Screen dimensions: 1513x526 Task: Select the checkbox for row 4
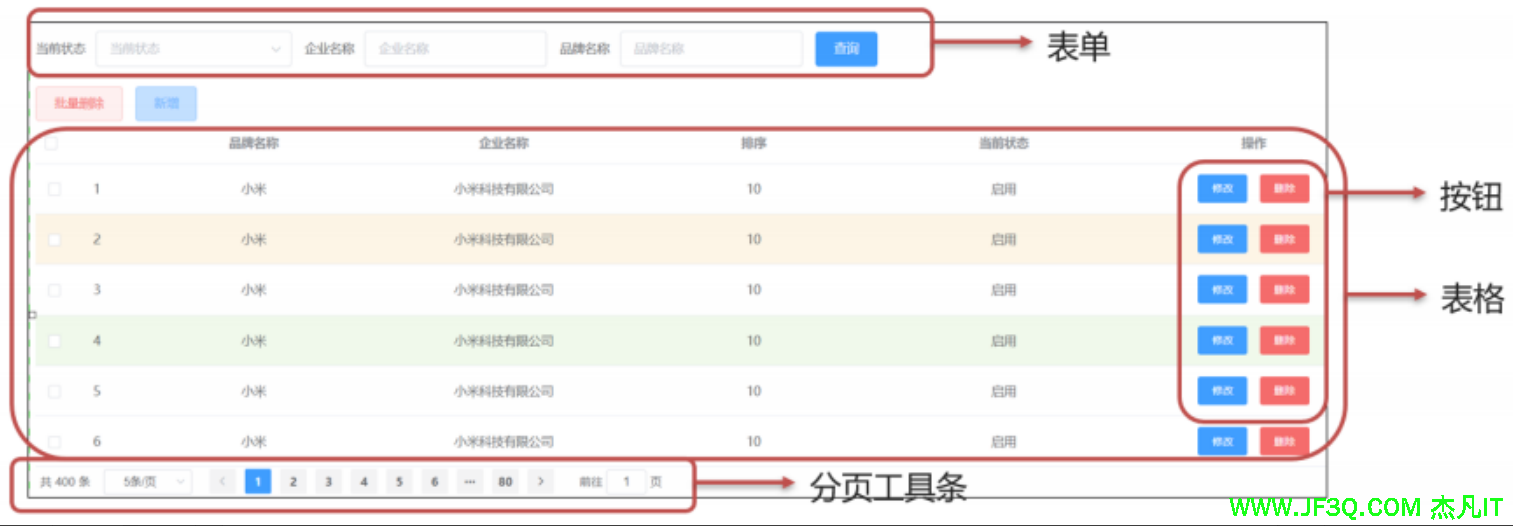coord(54,341)
